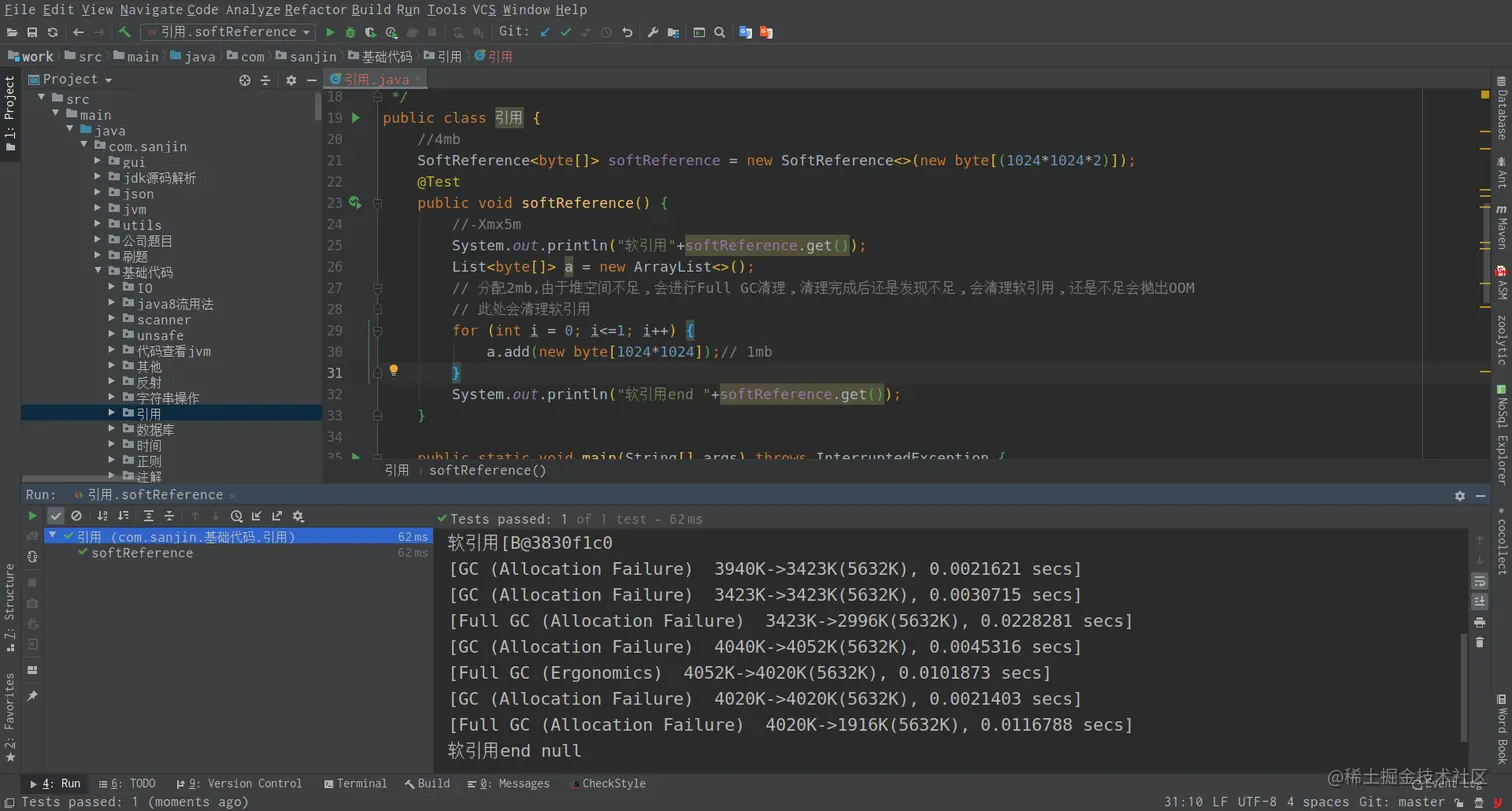Click the Git Commit checkmark icon
Image resolution: width=1512 pixels, height=811 pixels.
click(x=565, y=32)
